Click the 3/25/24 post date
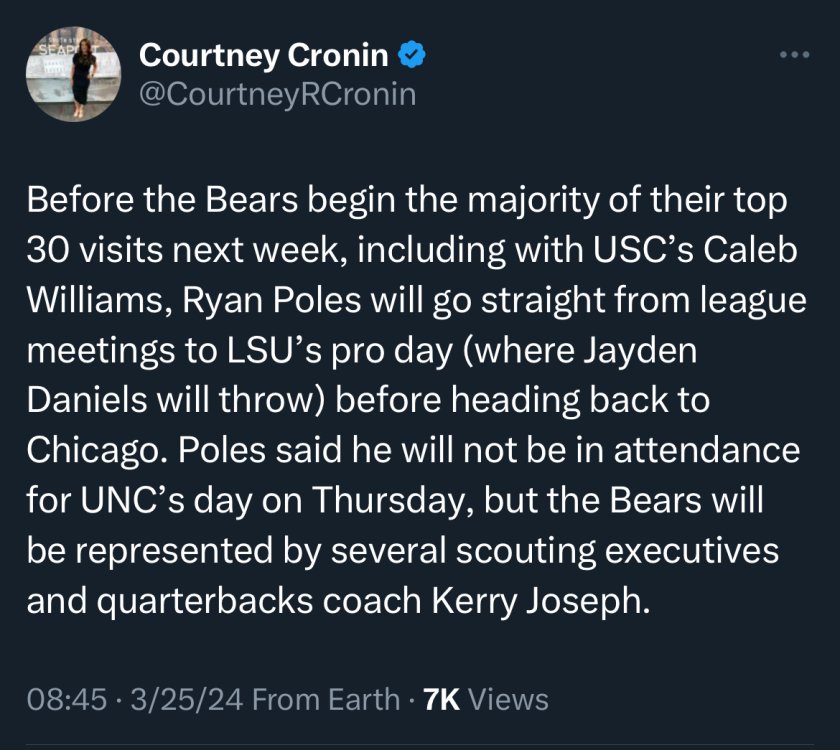 point(187,700)
